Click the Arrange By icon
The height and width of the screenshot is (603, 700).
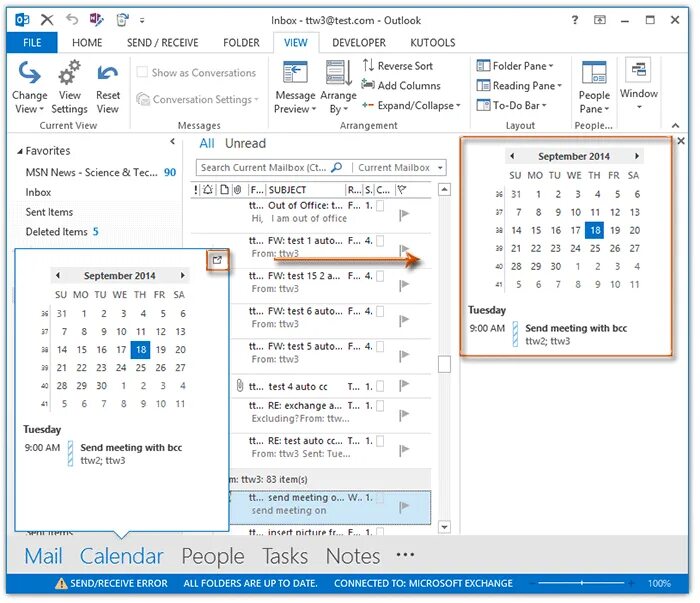tap(338, 73)
